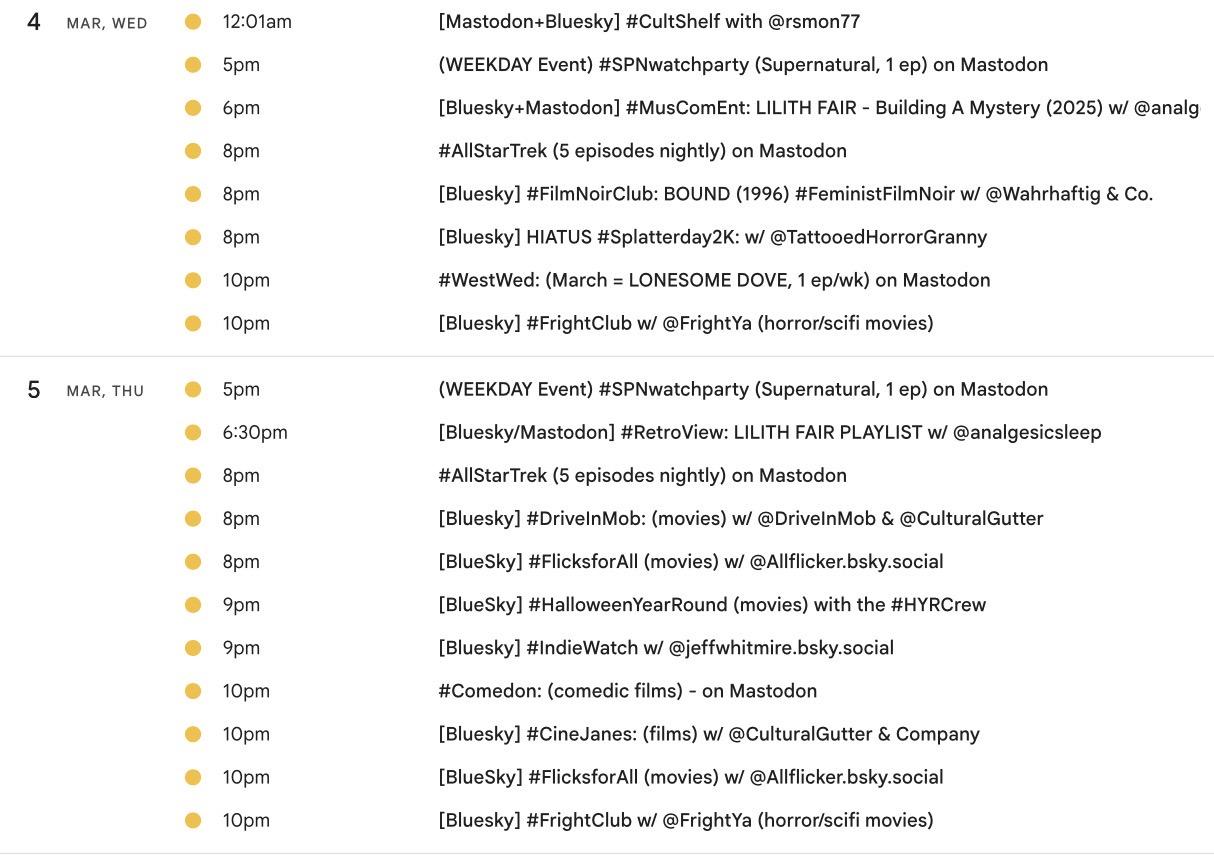Click the yellow dot beside the #CultShelf event
The height and width of the screenshot is (864, 1214).
click(193, 22)
